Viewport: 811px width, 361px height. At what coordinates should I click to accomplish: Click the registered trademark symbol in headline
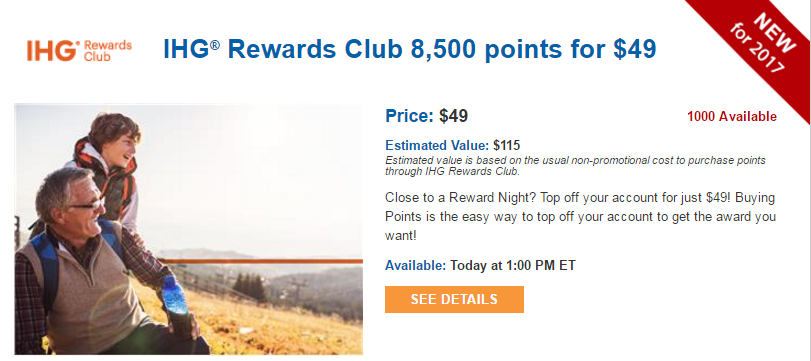[x=215, y=44]
